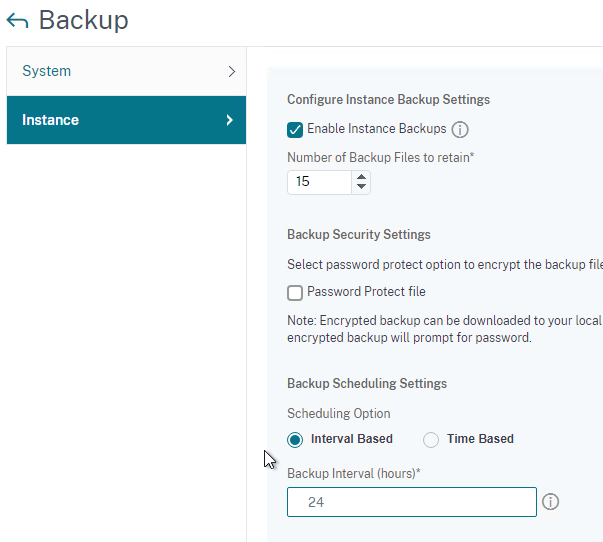
Task: Click the Backup Scheduling Settings heading
Action: pyautogui.click(x=367, y=384)
